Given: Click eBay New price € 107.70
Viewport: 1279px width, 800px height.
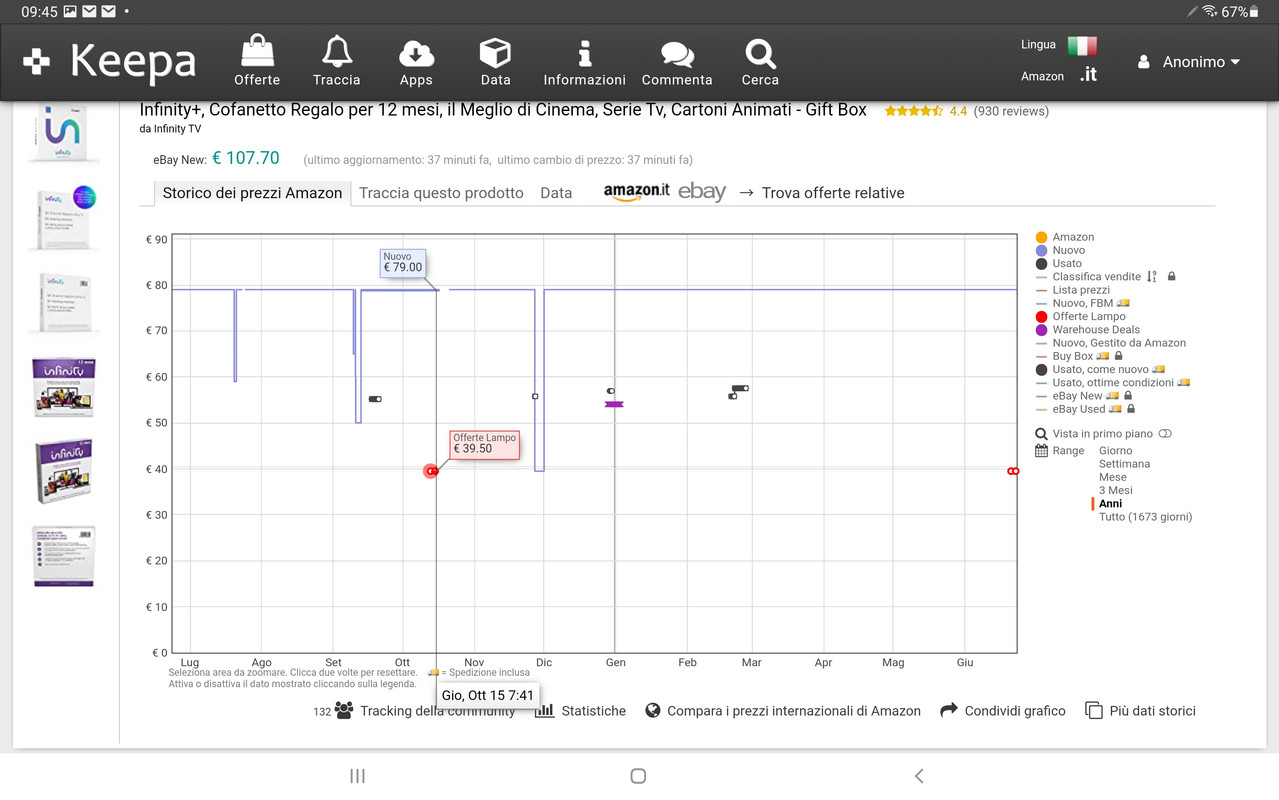Looking at the screenshot, I should [246, 158].
